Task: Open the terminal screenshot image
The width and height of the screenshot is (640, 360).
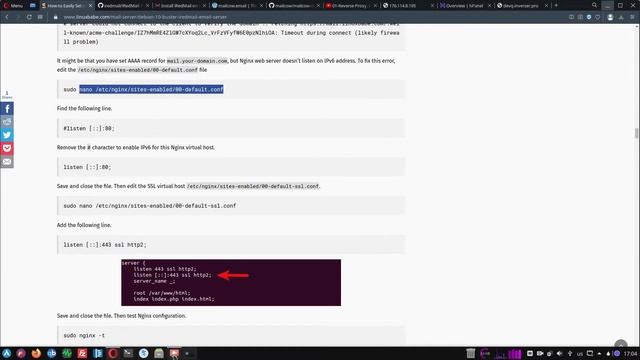Action: (x=231, y=282)
